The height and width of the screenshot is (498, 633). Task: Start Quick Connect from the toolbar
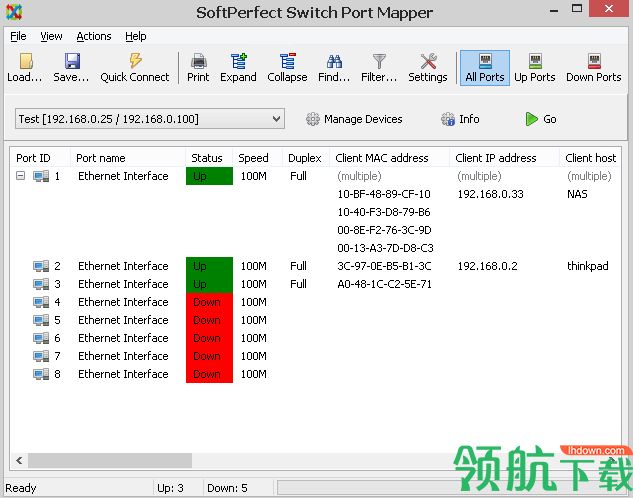click(x=135, y=67)
